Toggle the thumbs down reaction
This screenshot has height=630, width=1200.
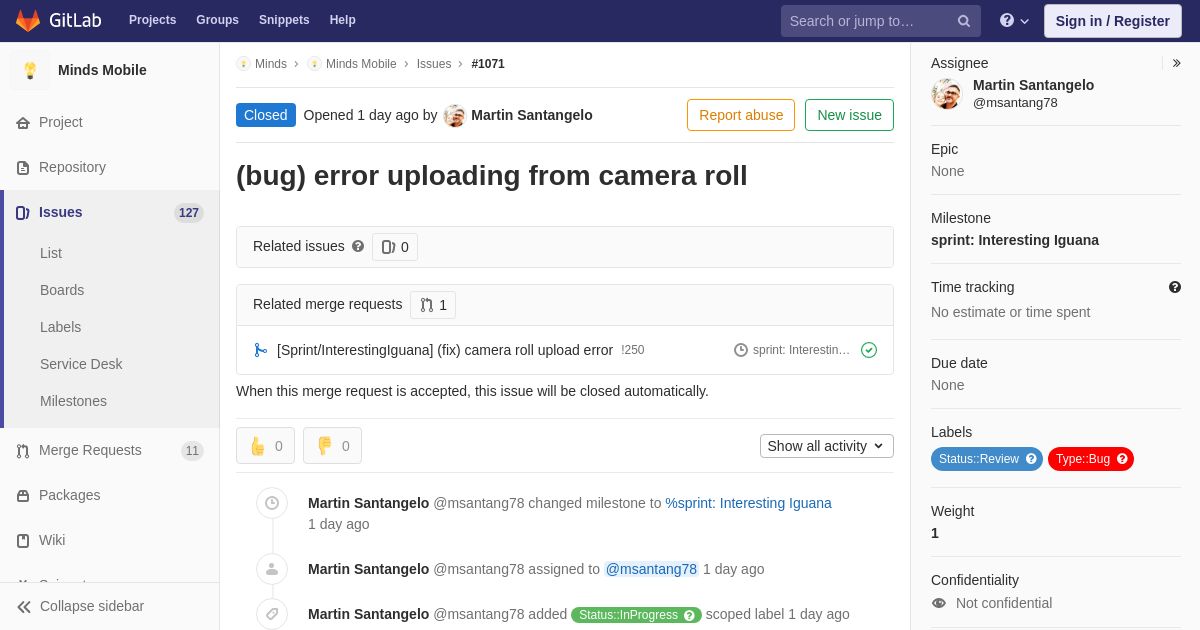332,446
